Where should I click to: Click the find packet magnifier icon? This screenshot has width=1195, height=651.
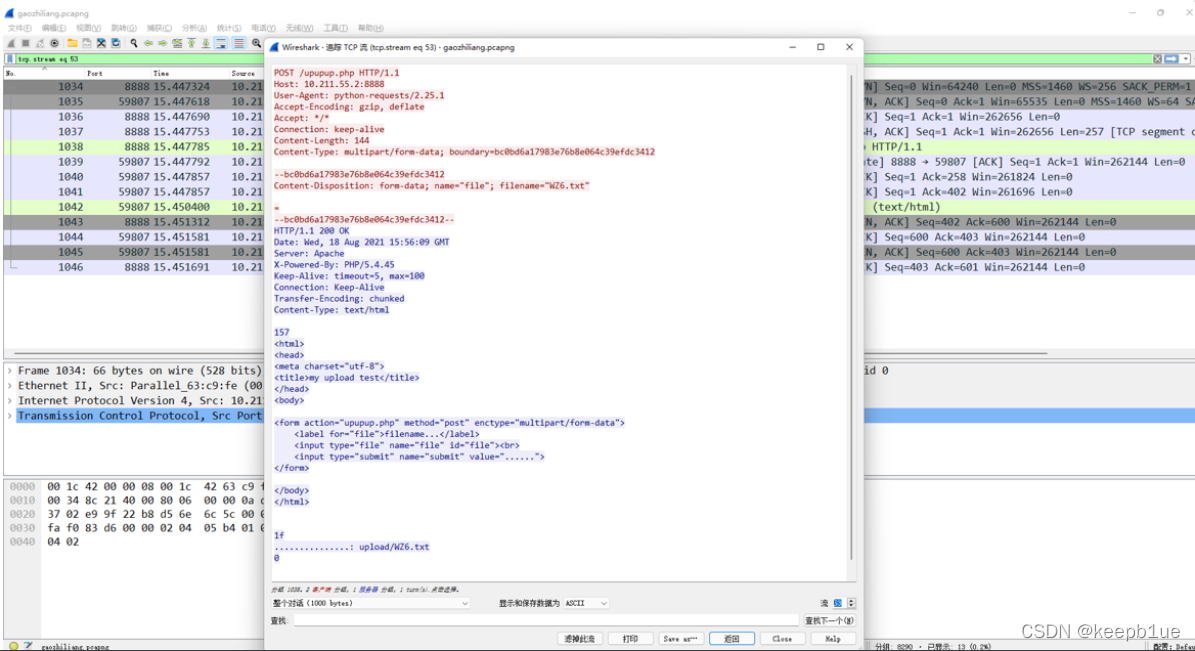tap(134, 43)
